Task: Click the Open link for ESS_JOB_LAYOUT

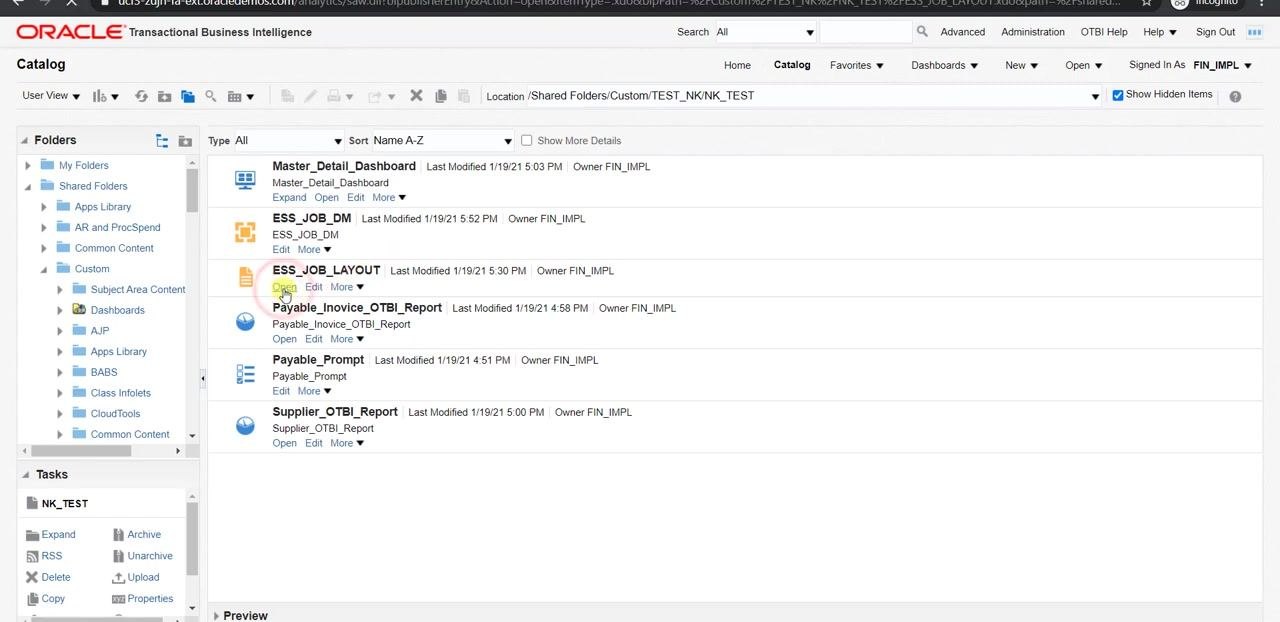Action: pyautogui.click(x=284, y=287)
